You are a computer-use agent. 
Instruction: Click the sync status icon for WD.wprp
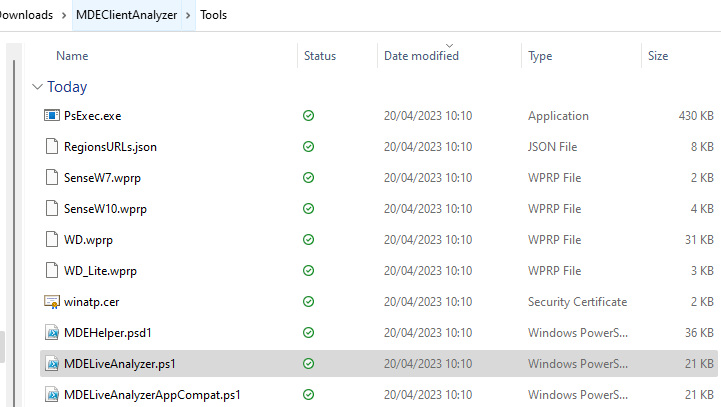coord(309,240)
